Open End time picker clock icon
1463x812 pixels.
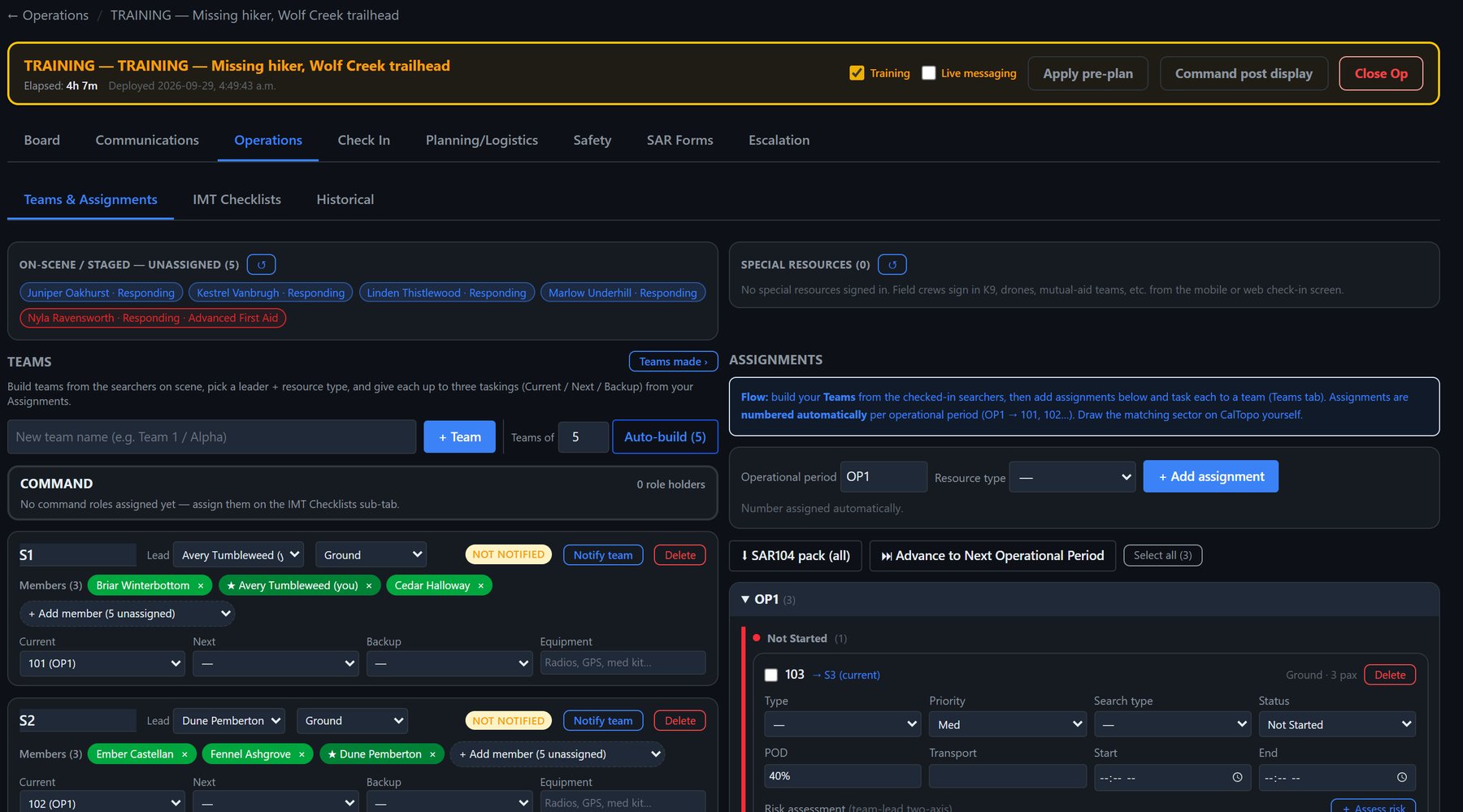1402,777
